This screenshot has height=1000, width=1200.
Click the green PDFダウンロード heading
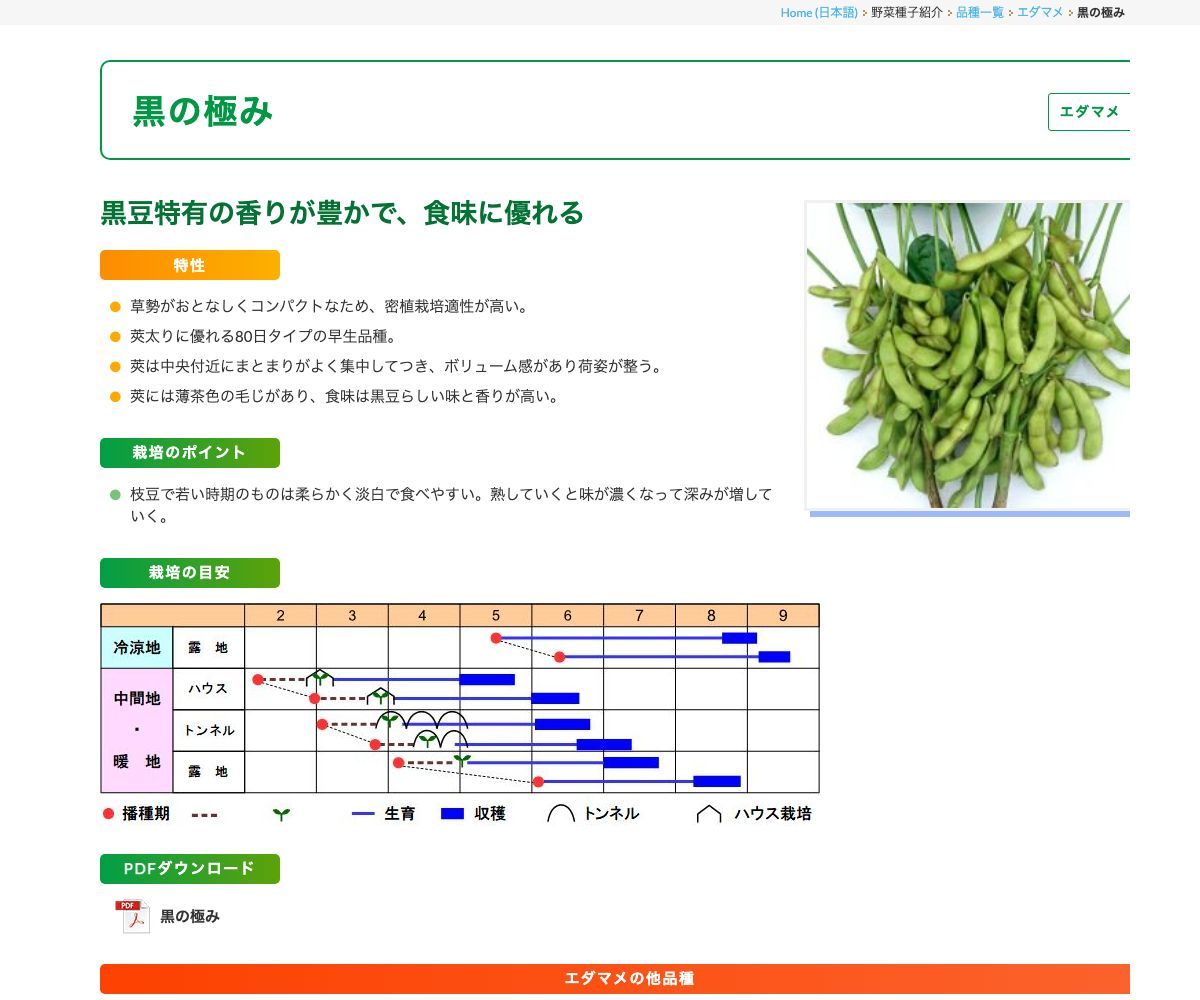pyautogui.click(x=190, y=869)
